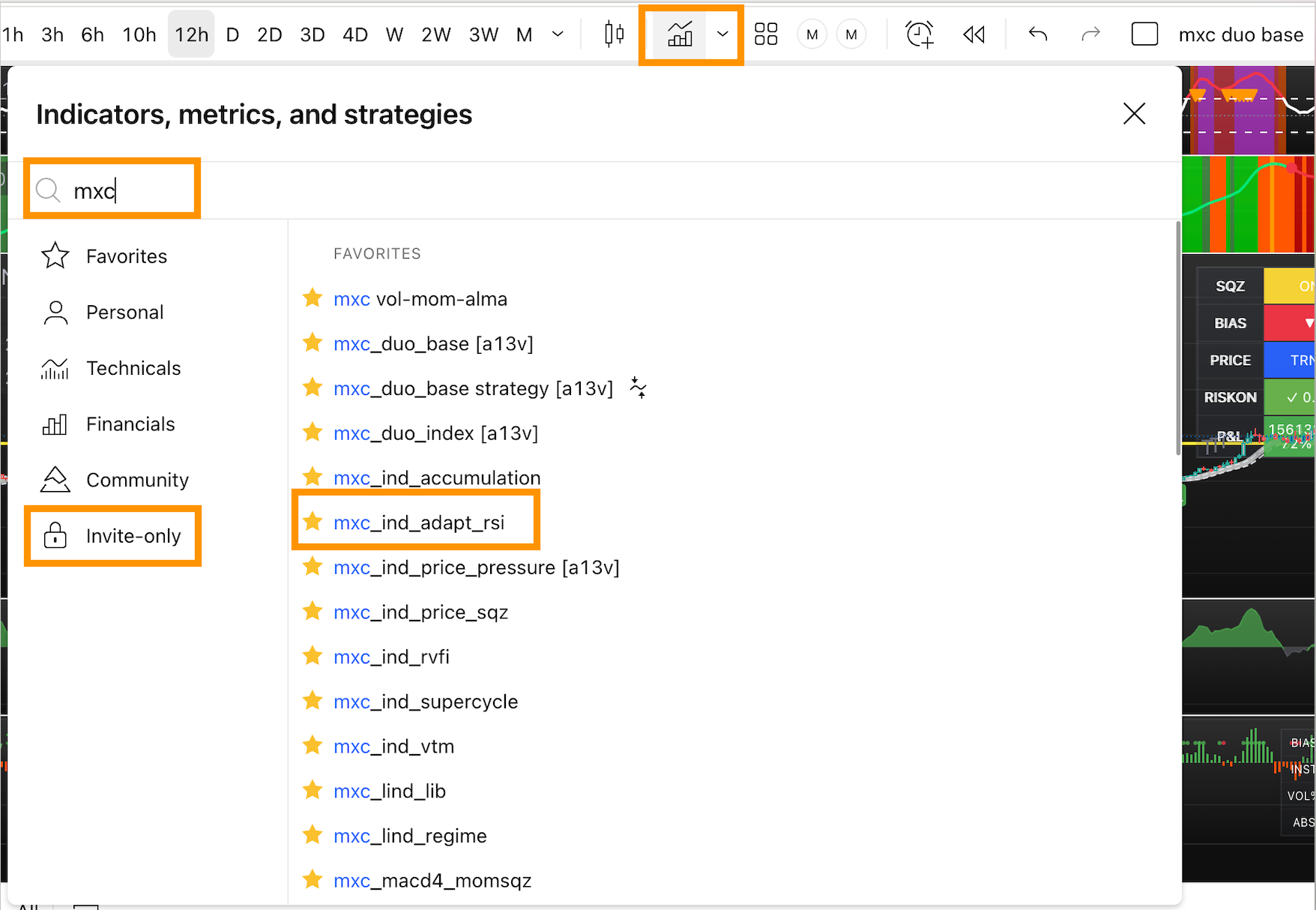Open the Financials category
This screenshot has height=910, width=1316.
(109, 424)
